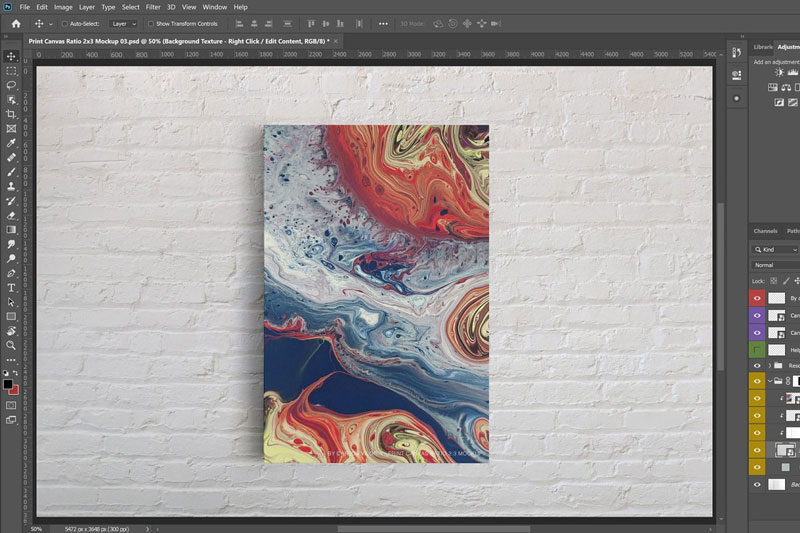Select the History Brush tool

click(x=11, y=201)
